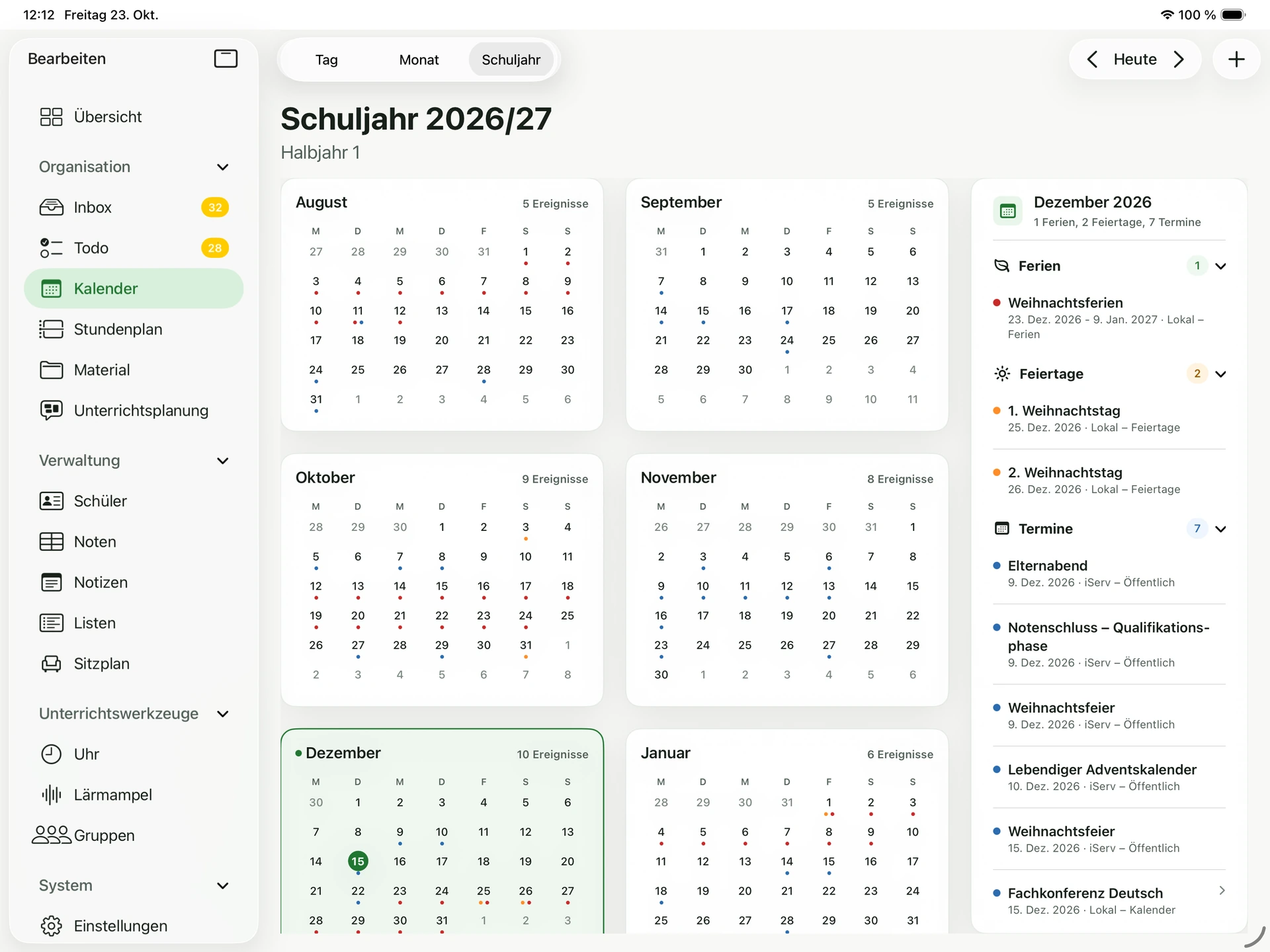Open the Lärmampel tool
Screen dimensions: 1270x952
pyautogui.click(x=134, y=795)
